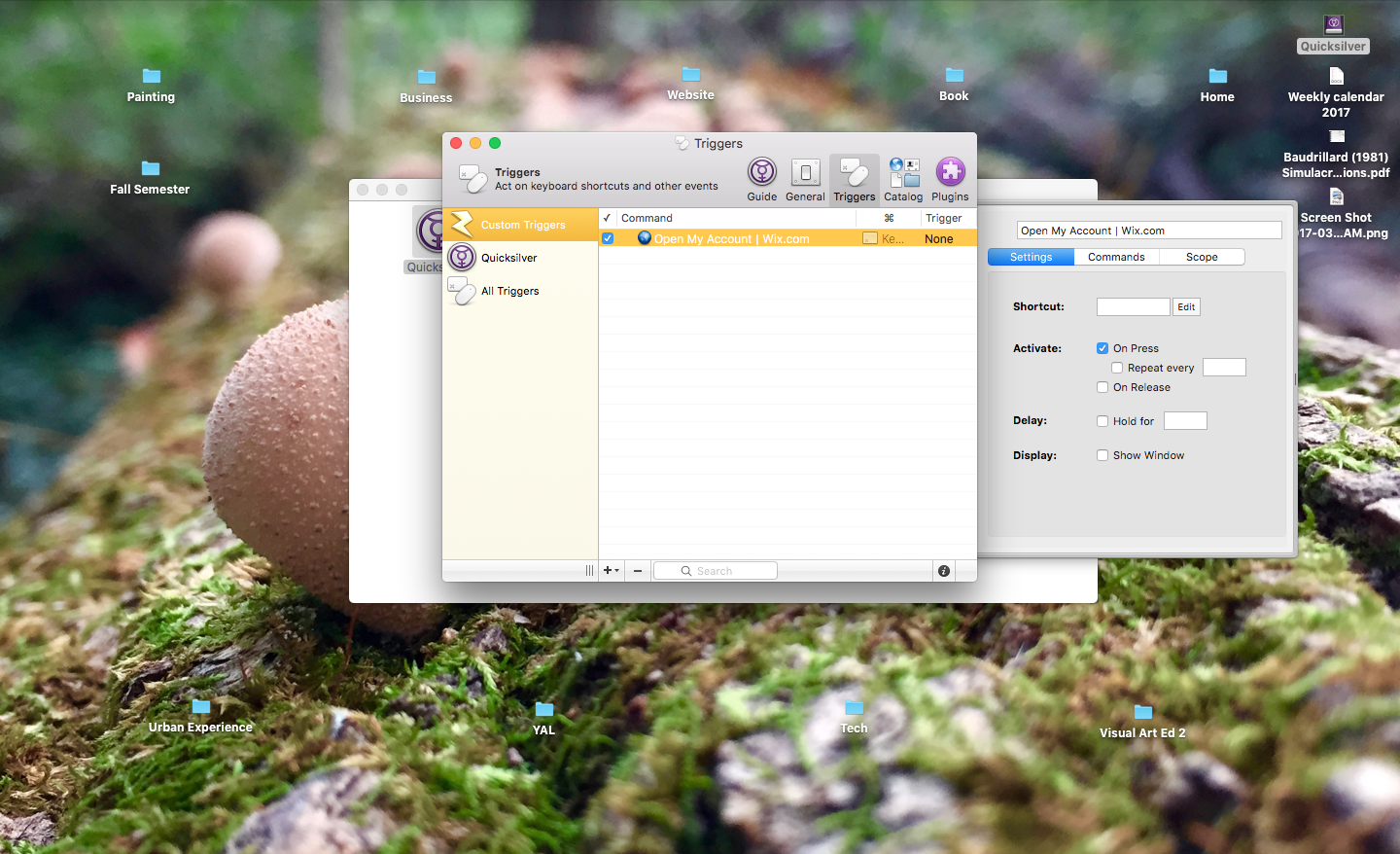Click the globe icon of the Wix.com trigger
The height and width of the screenshot is (854, 1400).
point(644,238)
